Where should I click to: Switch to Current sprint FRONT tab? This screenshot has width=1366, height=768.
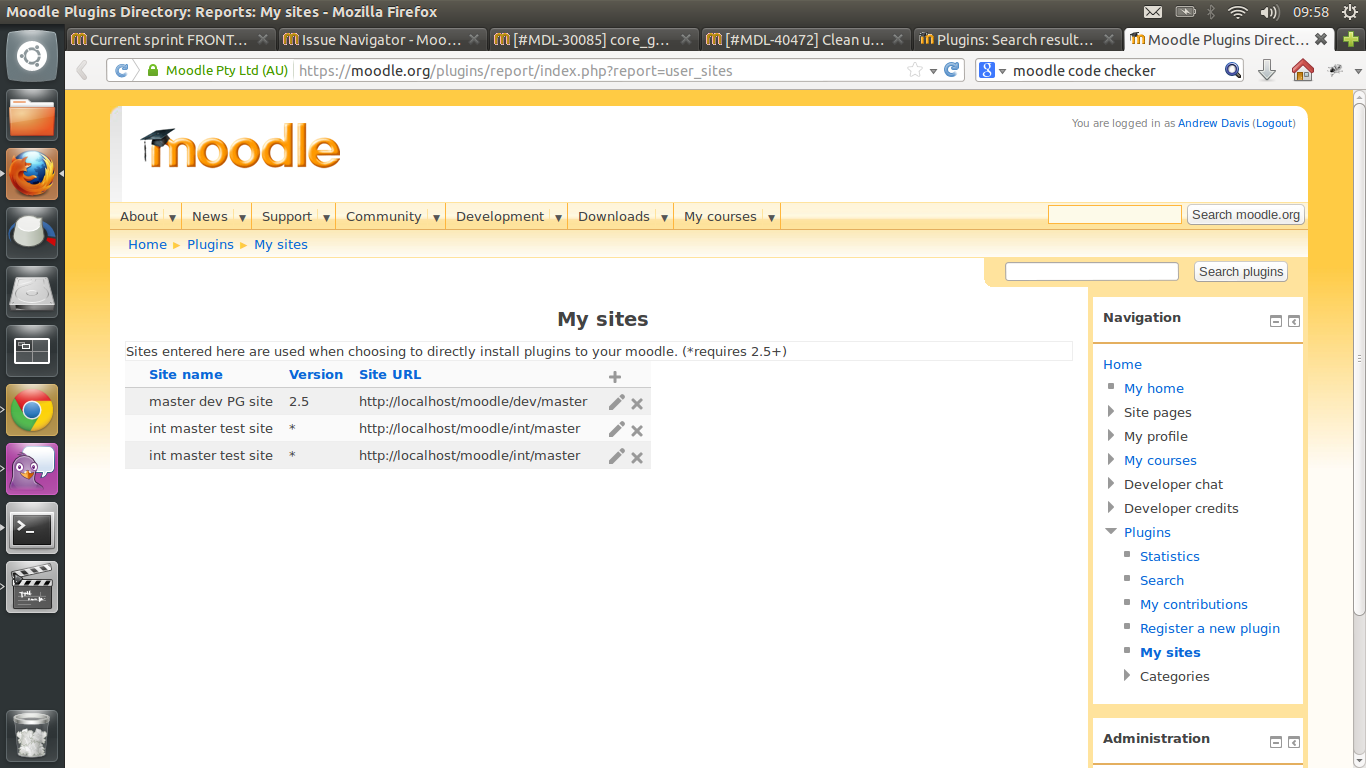[171, 40]
